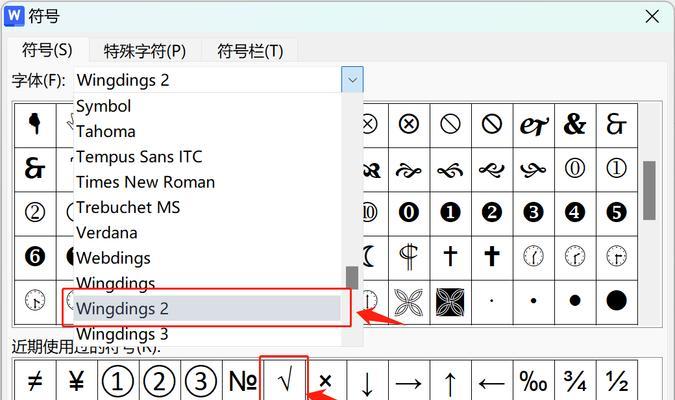
Task: Switch to the 符号(S) tab
Action: coord(47,50)
